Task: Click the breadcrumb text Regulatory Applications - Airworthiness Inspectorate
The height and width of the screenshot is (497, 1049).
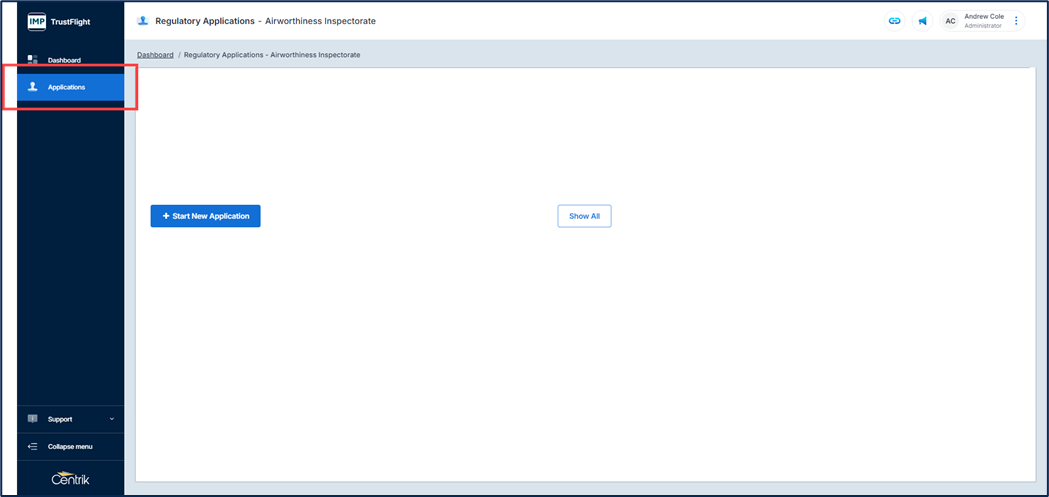Action: tap(272, 55)
